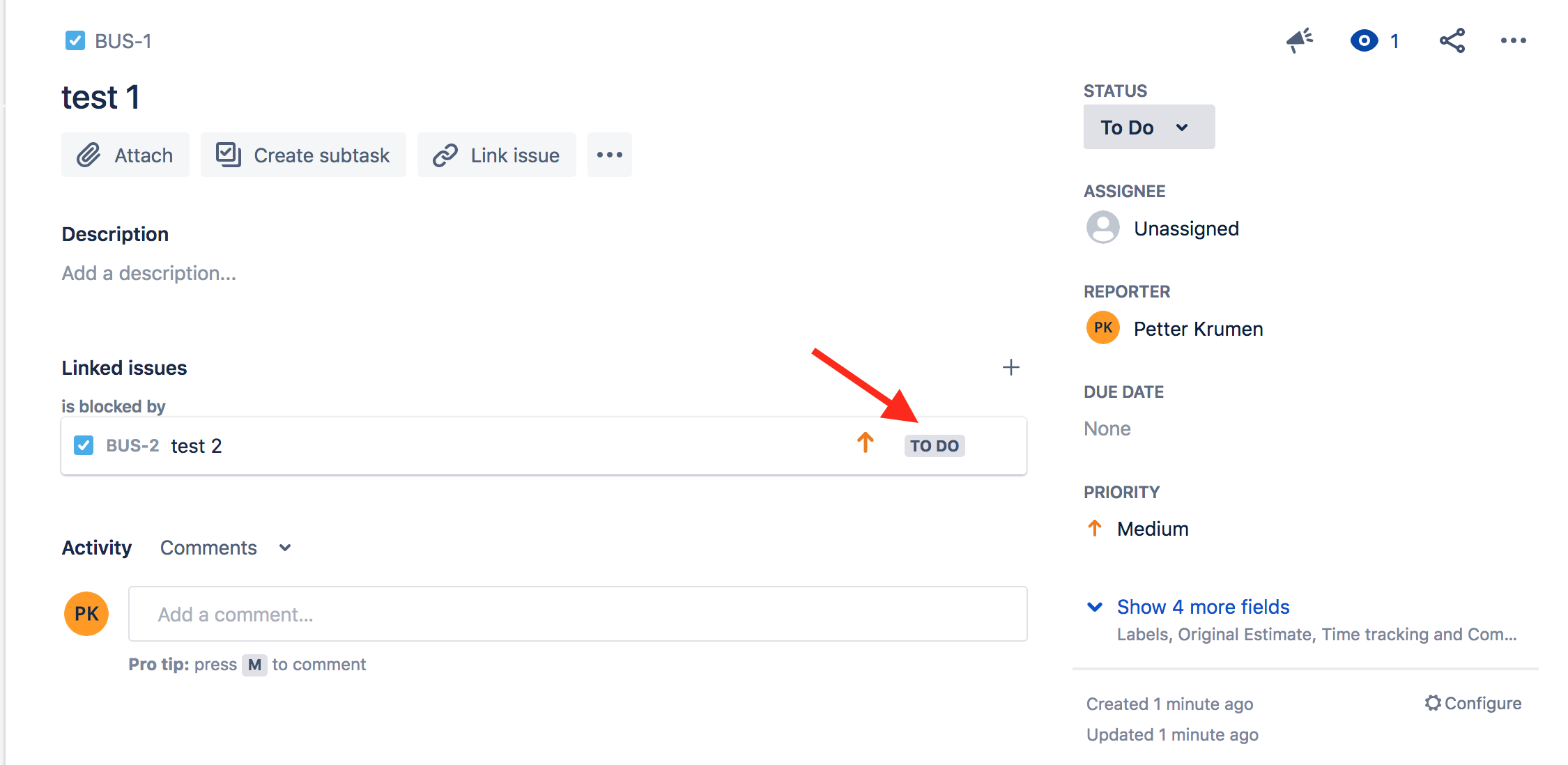The height and width of the screenshot is (765, 1568).
Task: Click the TO DO status badge of BUS-2
Action: [934, 446]
